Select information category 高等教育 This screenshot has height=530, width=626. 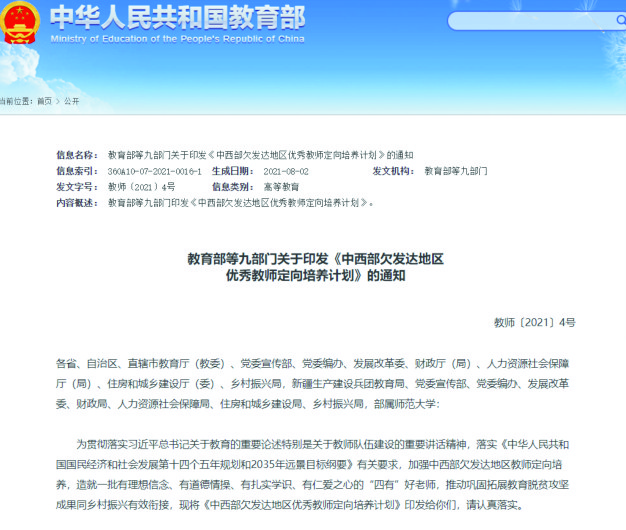(x=281, y=187)
